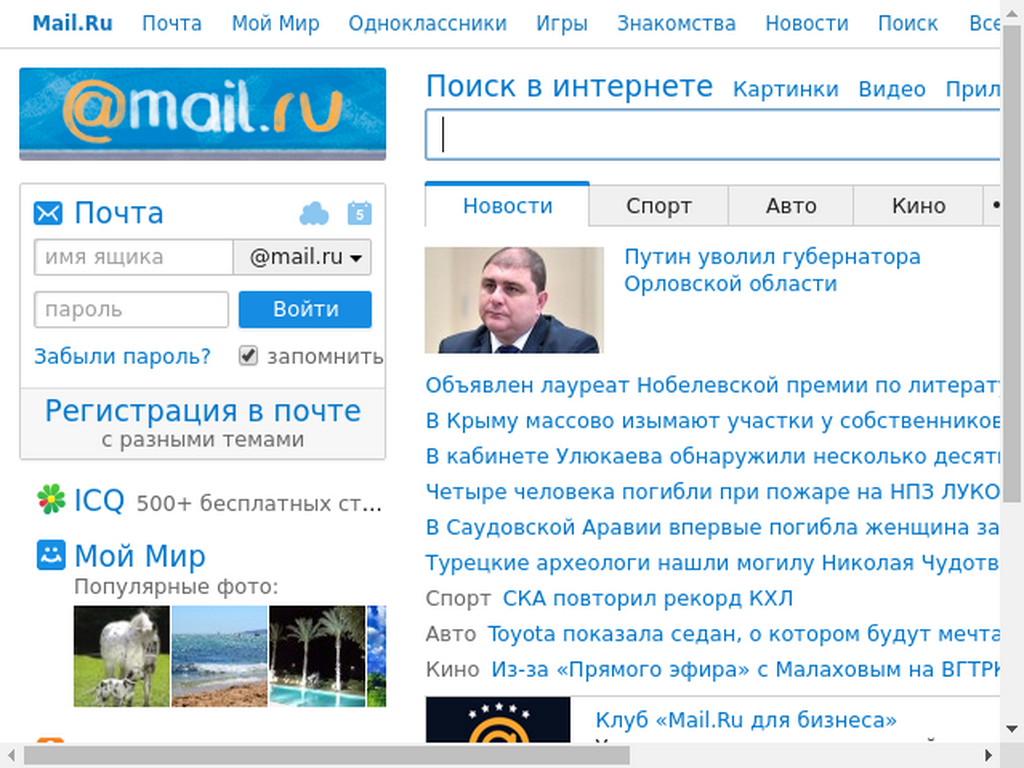1024x768 pixels.
Task: Open В Крыму массово изымают headline
Action: click(x=712, y=421)
